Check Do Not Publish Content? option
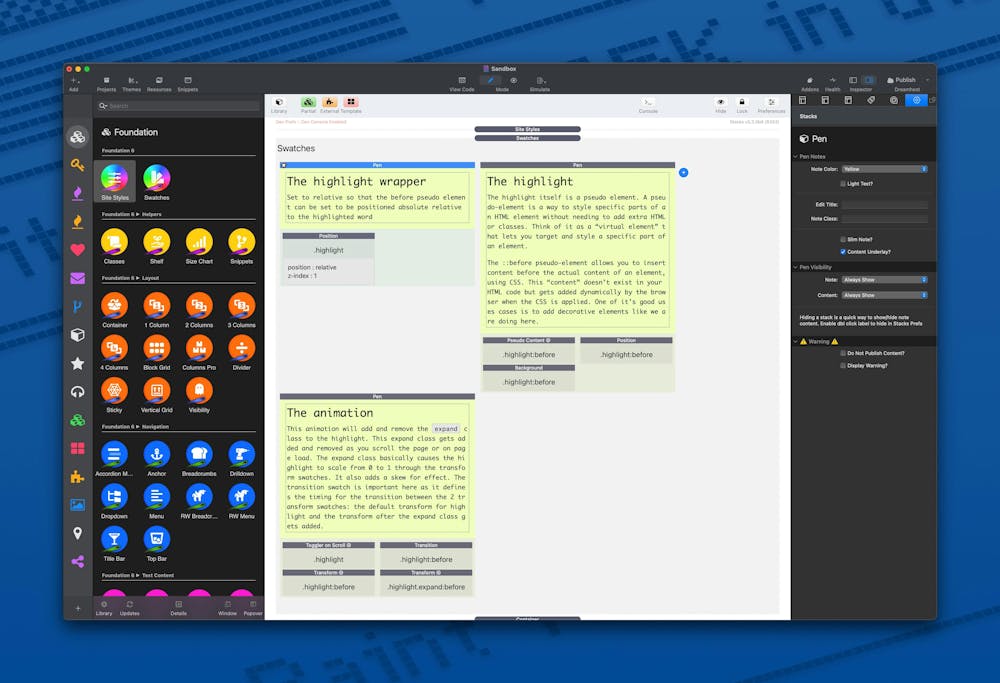The image size is (1000, 683). [x=843, y=353]
